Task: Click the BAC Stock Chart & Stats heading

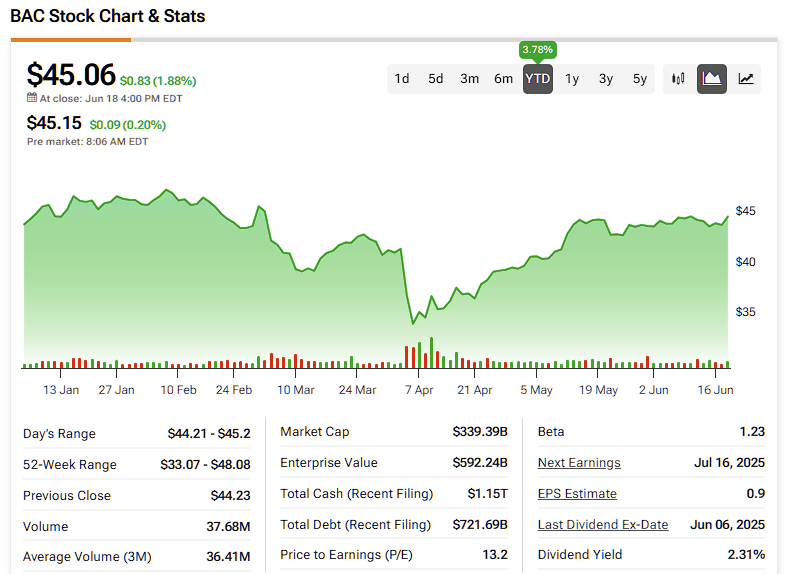Action: point(108,16)
